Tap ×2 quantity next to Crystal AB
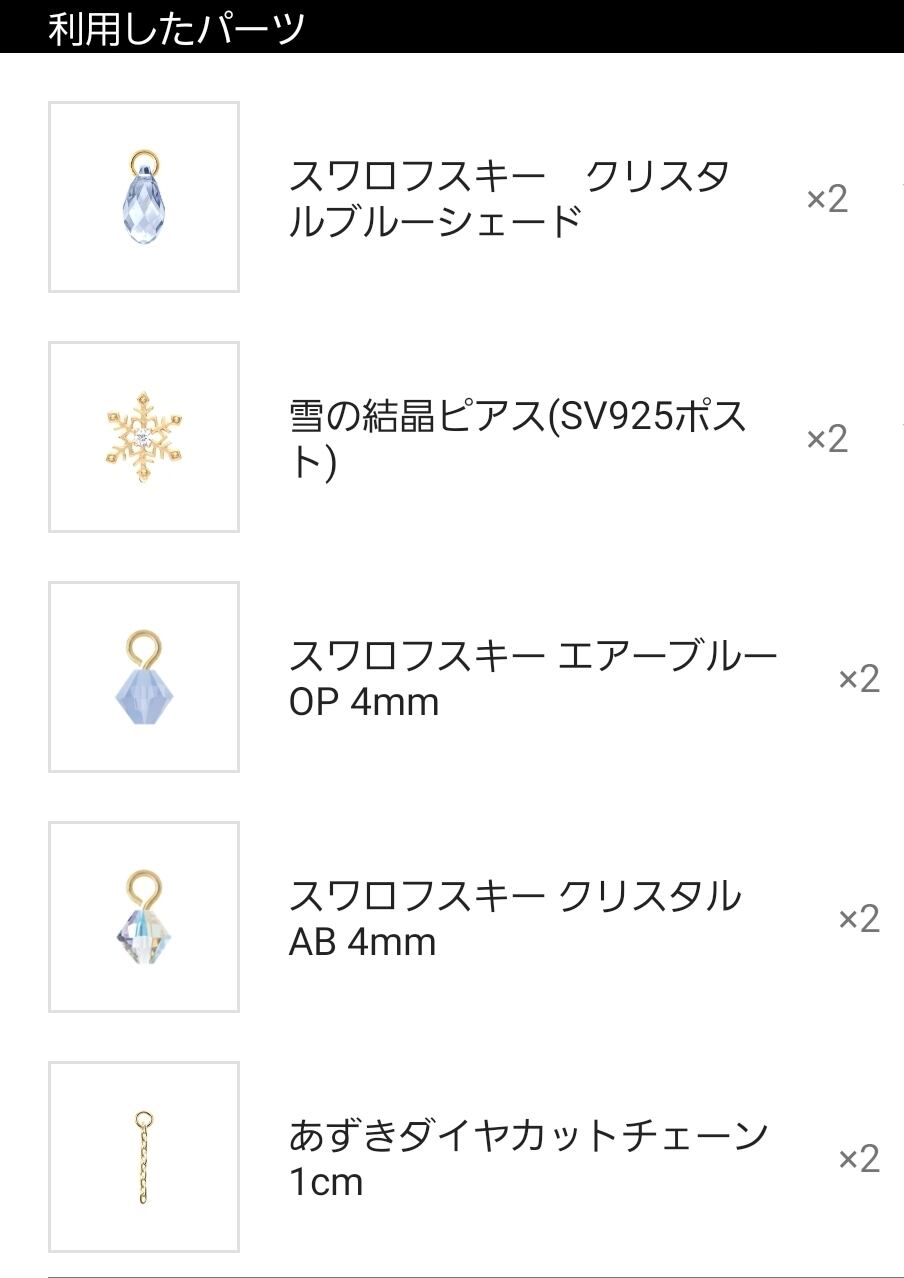This screenshot has width=904, height=1278. pyautogui.click(x=859, y=918)
